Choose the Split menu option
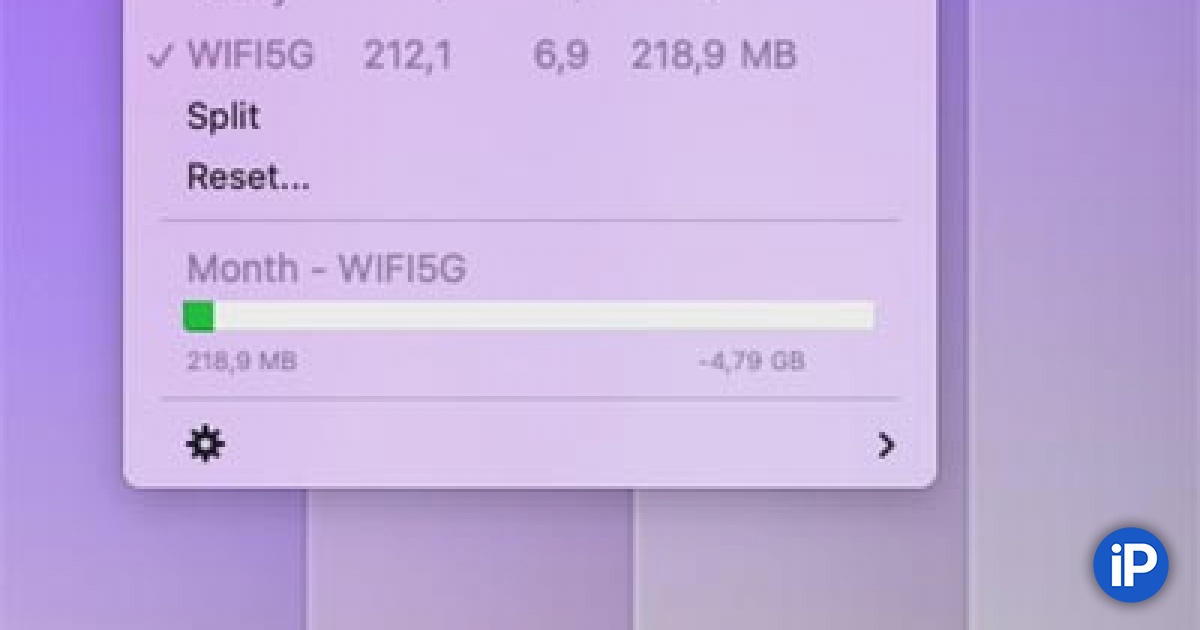Screen dimensions: 1200x630 (223, 116)
